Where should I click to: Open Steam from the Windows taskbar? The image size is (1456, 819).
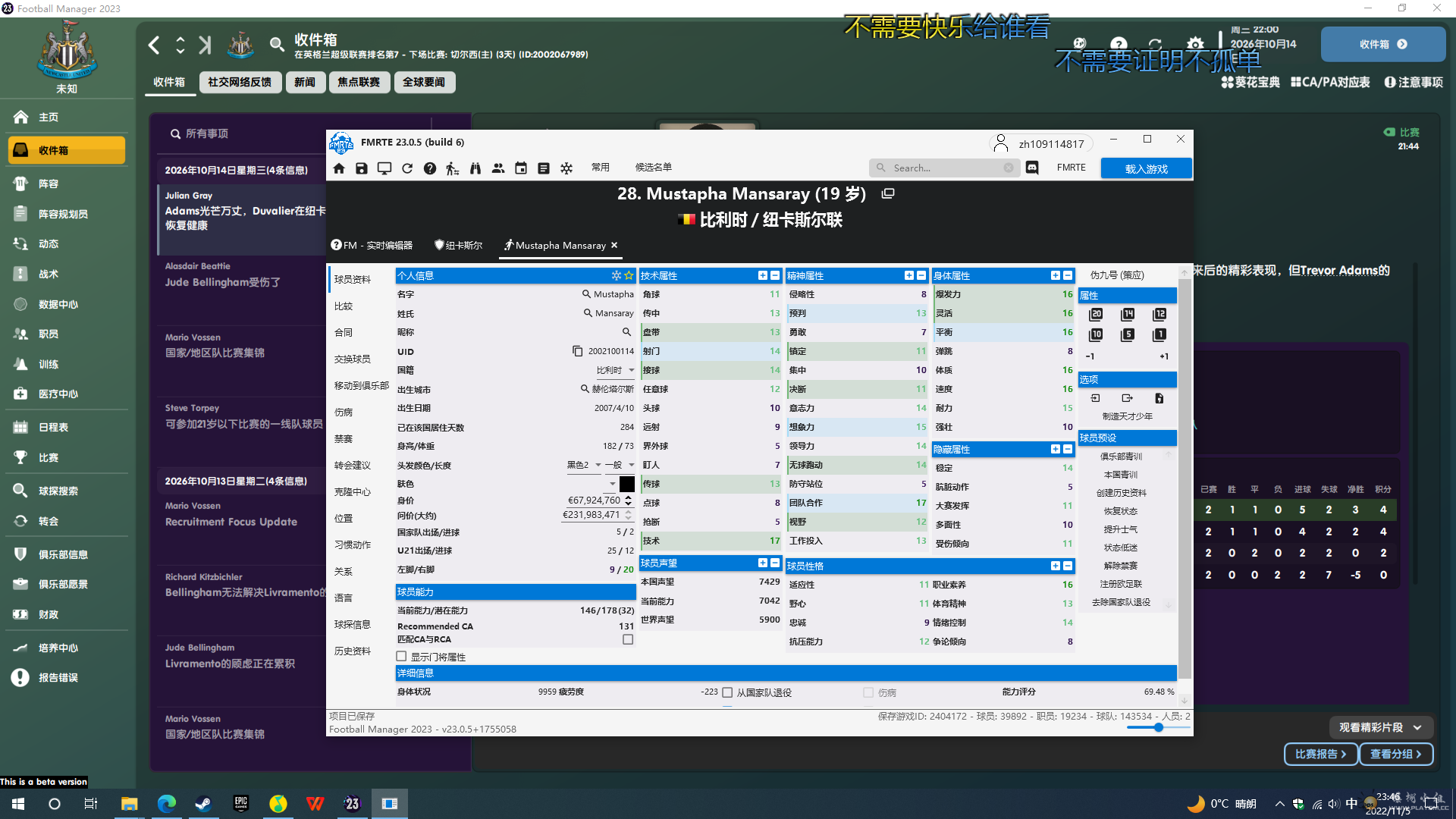pos(202,804)
